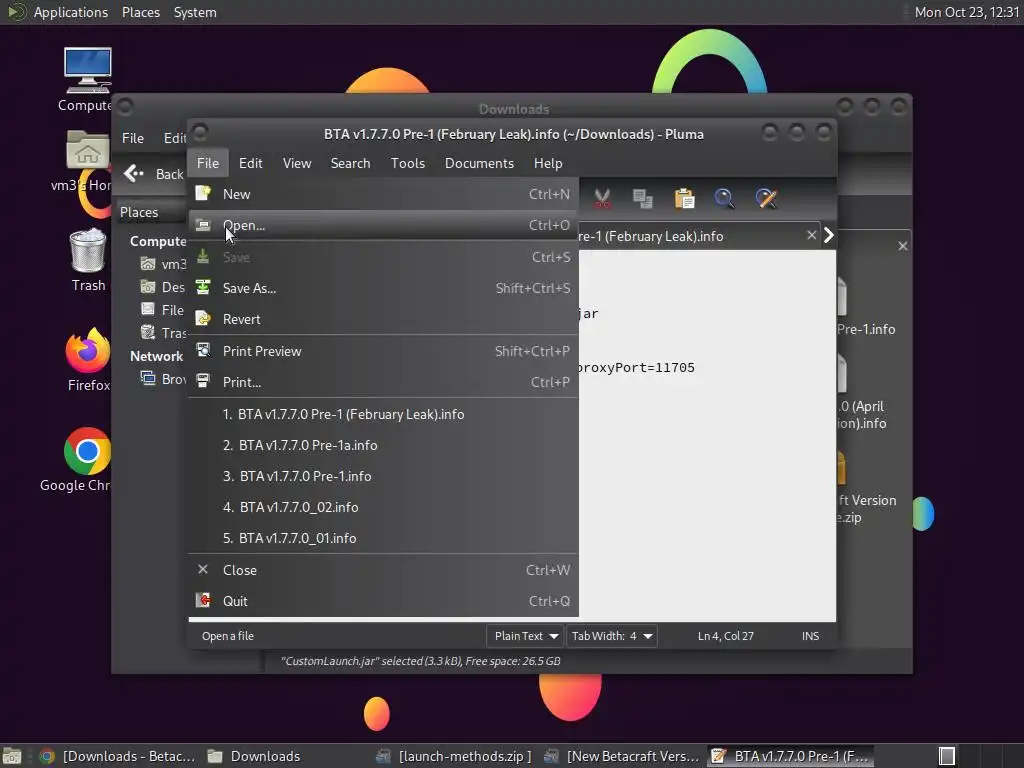
Task: Click the Copy toolbar icon in Pluma
Action: coord(643,199)
